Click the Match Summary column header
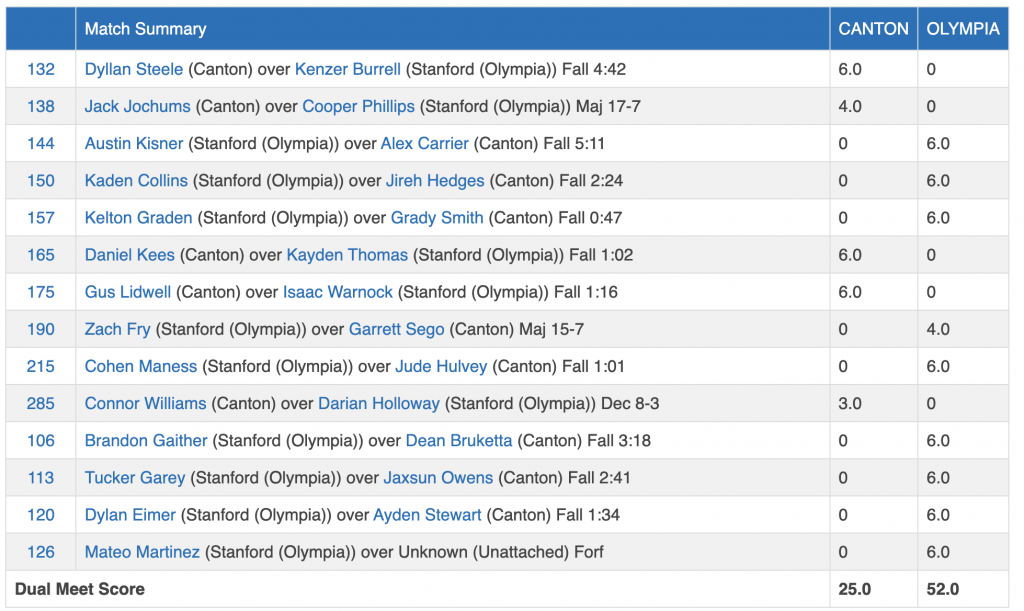This screenshot has width=1024, height=611. (x=145, y=29)
